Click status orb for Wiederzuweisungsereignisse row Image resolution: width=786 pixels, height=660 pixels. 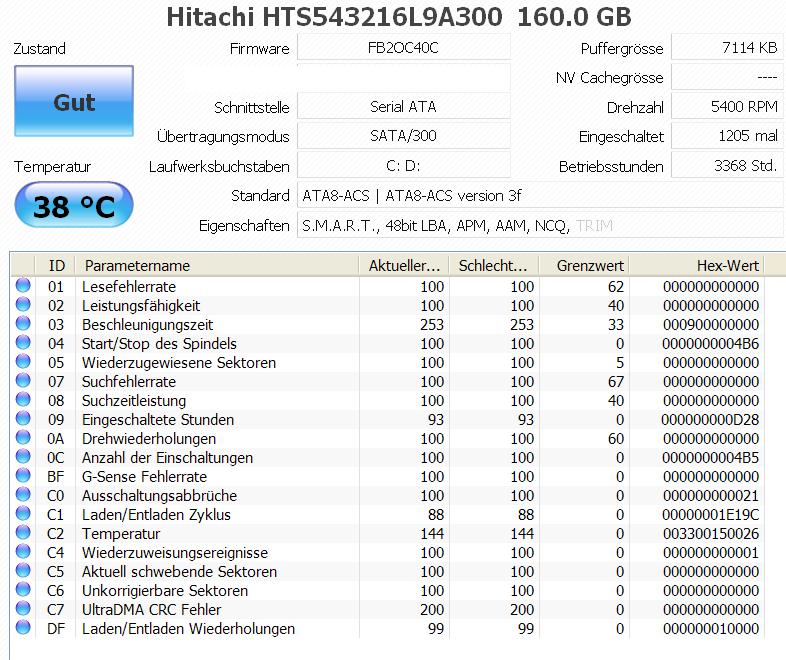tap(23, 551)
